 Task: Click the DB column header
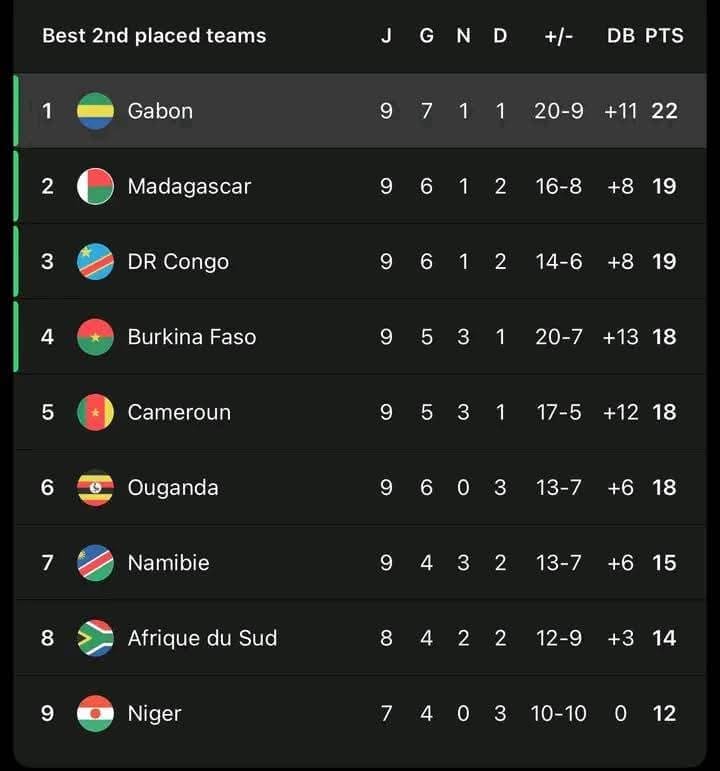coord(620,36)
